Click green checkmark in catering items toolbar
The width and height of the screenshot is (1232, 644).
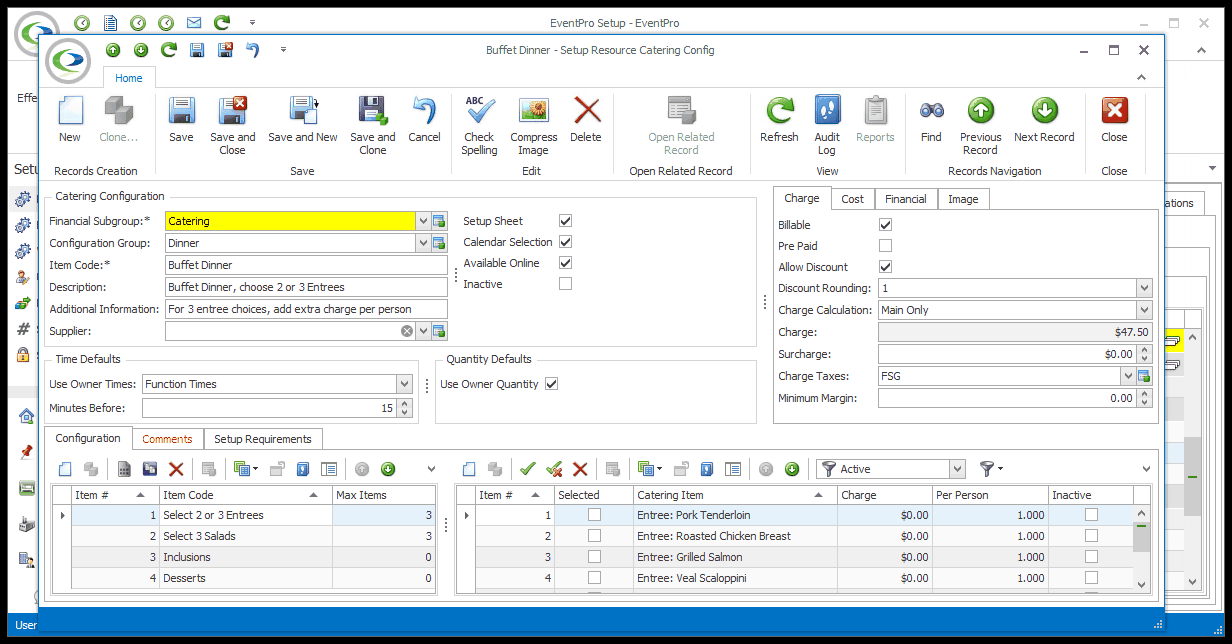528,468
